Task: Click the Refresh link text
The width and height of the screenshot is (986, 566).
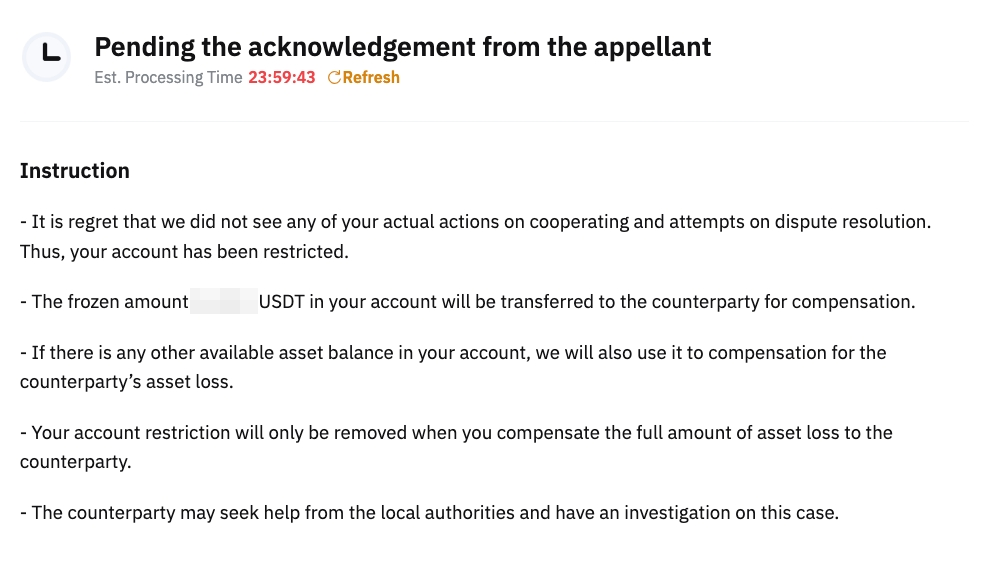Action: (371, 78)
